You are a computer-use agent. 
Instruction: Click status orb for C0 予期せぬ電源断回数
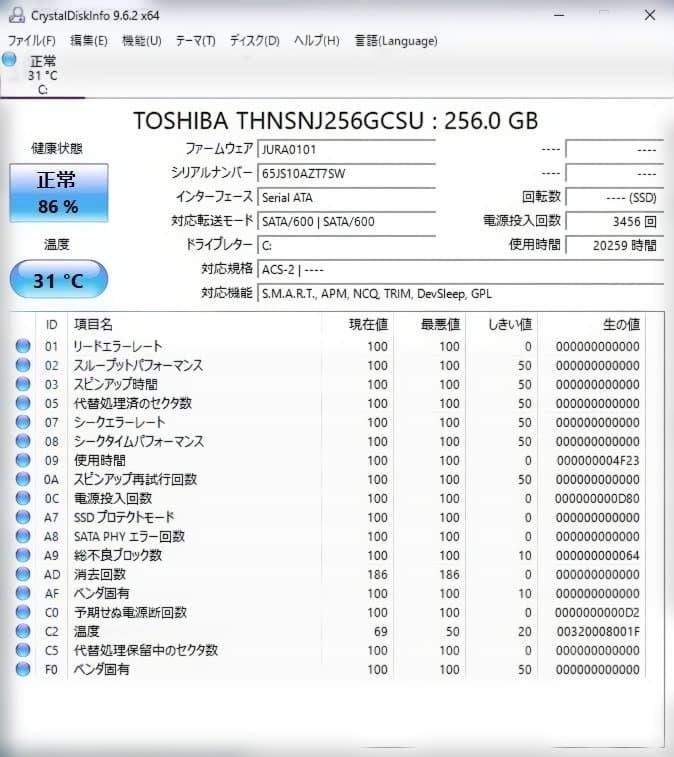tap(23, 612)
